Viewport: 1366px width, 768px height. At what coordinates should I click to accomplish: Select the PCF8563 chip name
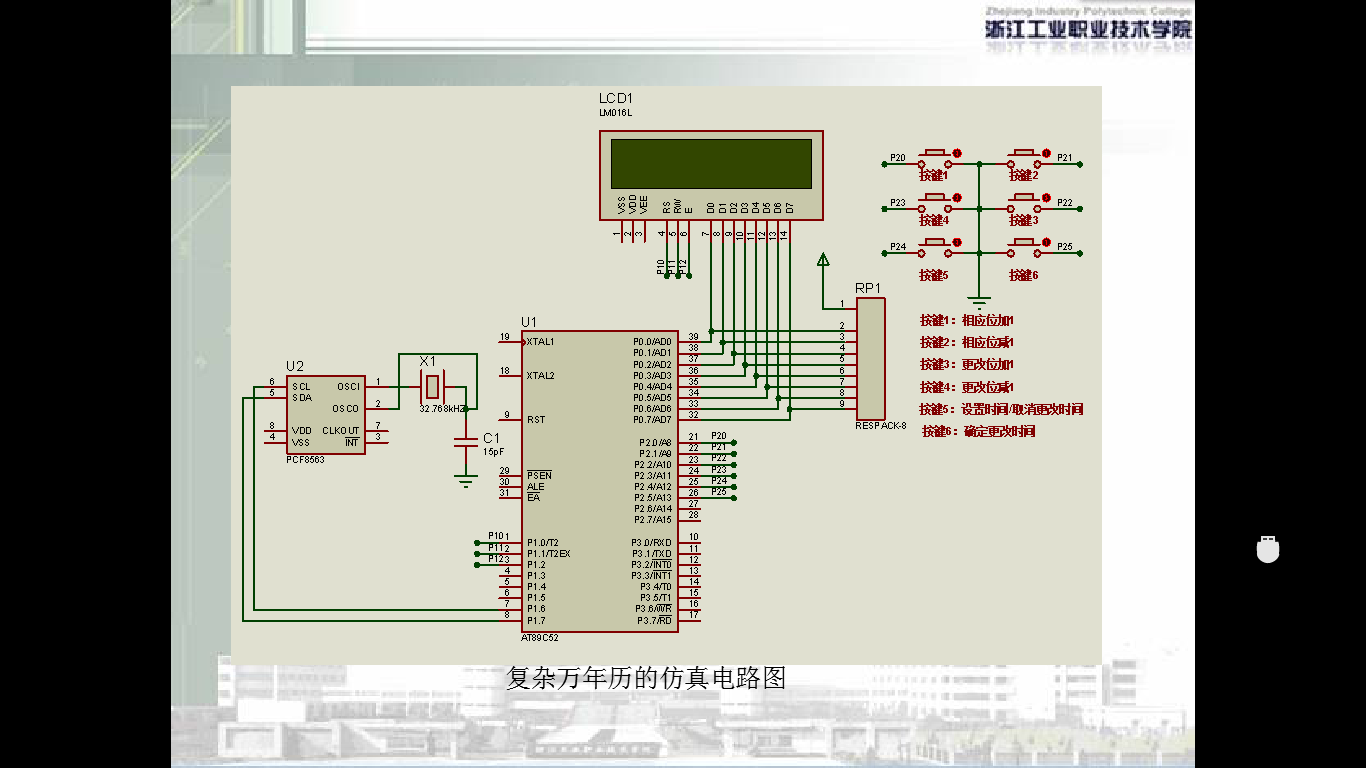tap(305, 459)
